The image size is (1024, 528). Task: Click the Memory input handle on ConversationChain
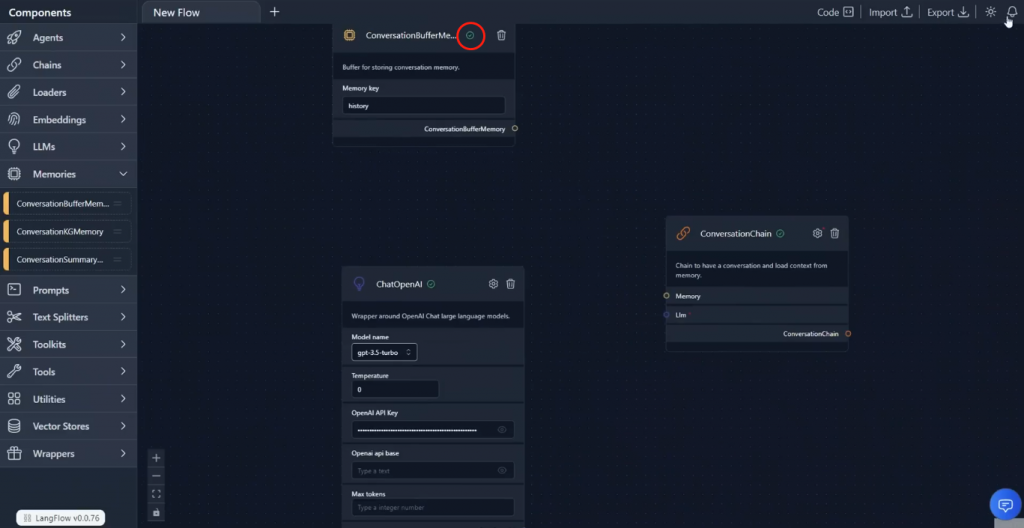coord(666,296)
